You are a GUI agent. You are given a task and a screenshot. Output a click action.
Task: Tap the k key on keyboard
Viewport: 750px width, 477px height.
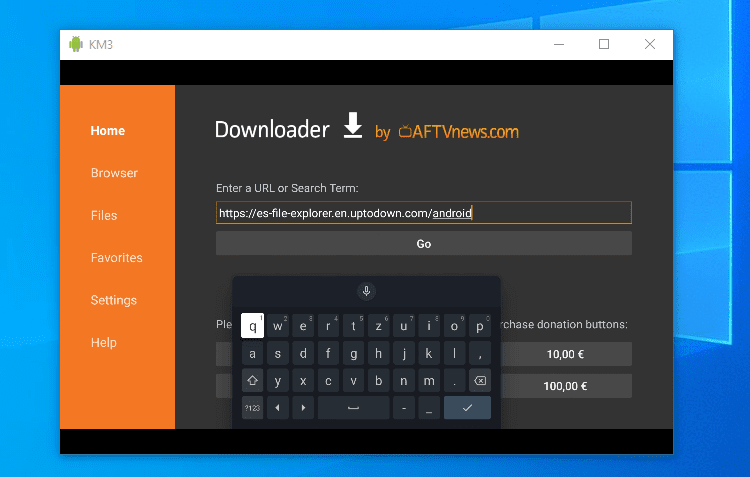coord(429,354)
